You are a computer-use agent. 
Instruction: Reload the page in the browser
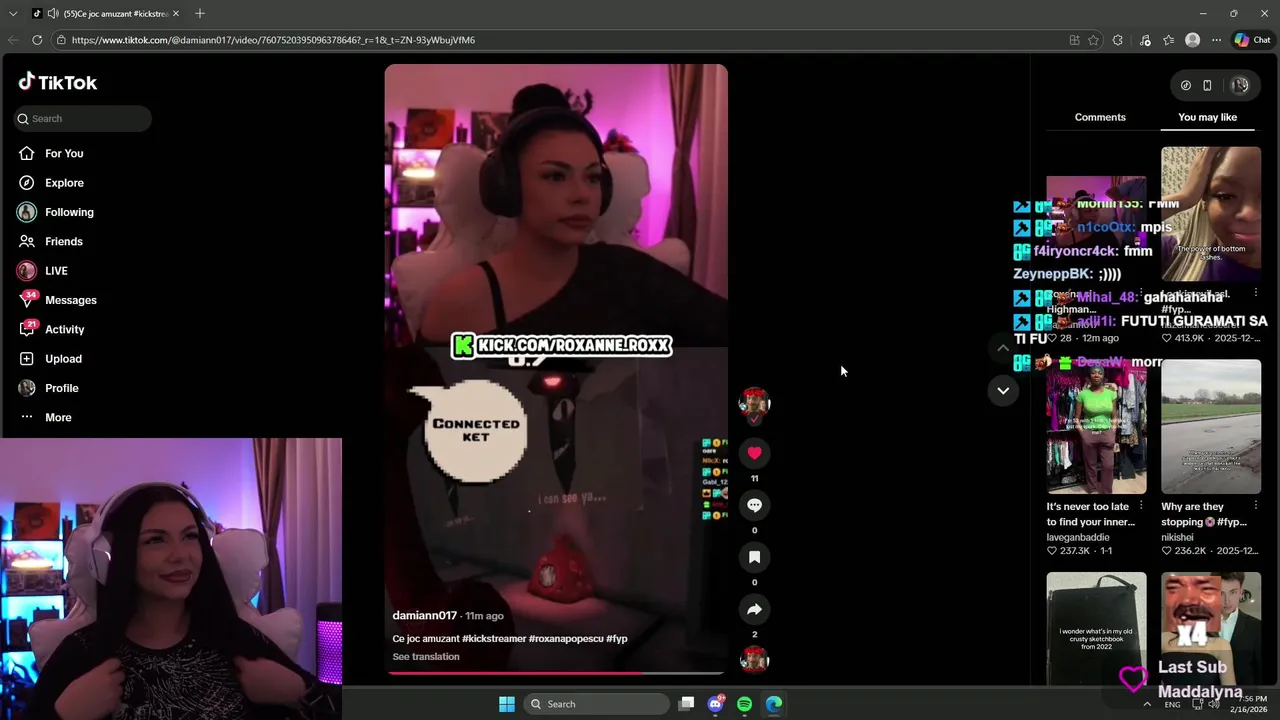[x=37, y=40]
